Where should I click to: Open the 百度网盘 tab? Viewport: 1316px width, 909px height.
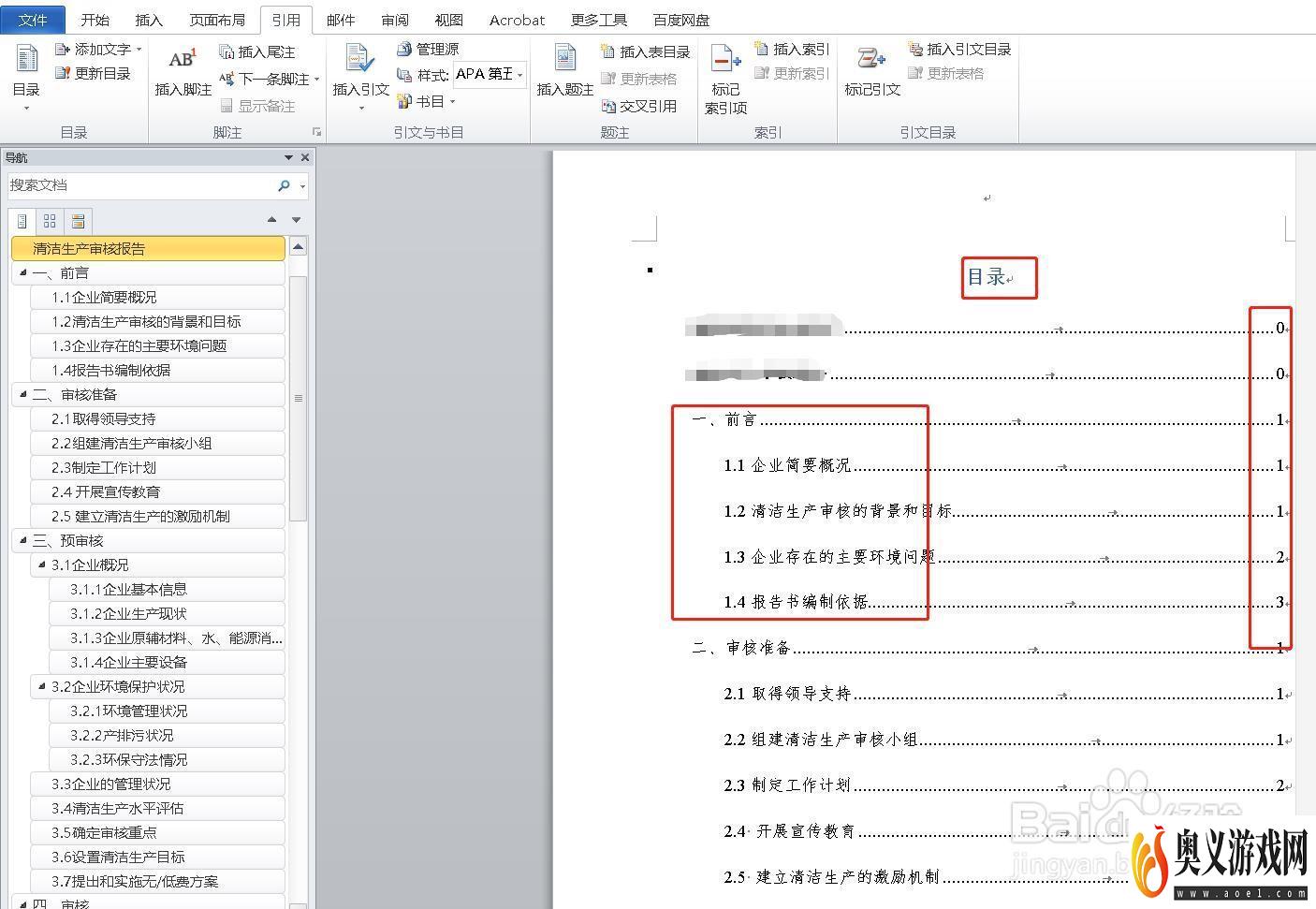(x=681, y=20)
